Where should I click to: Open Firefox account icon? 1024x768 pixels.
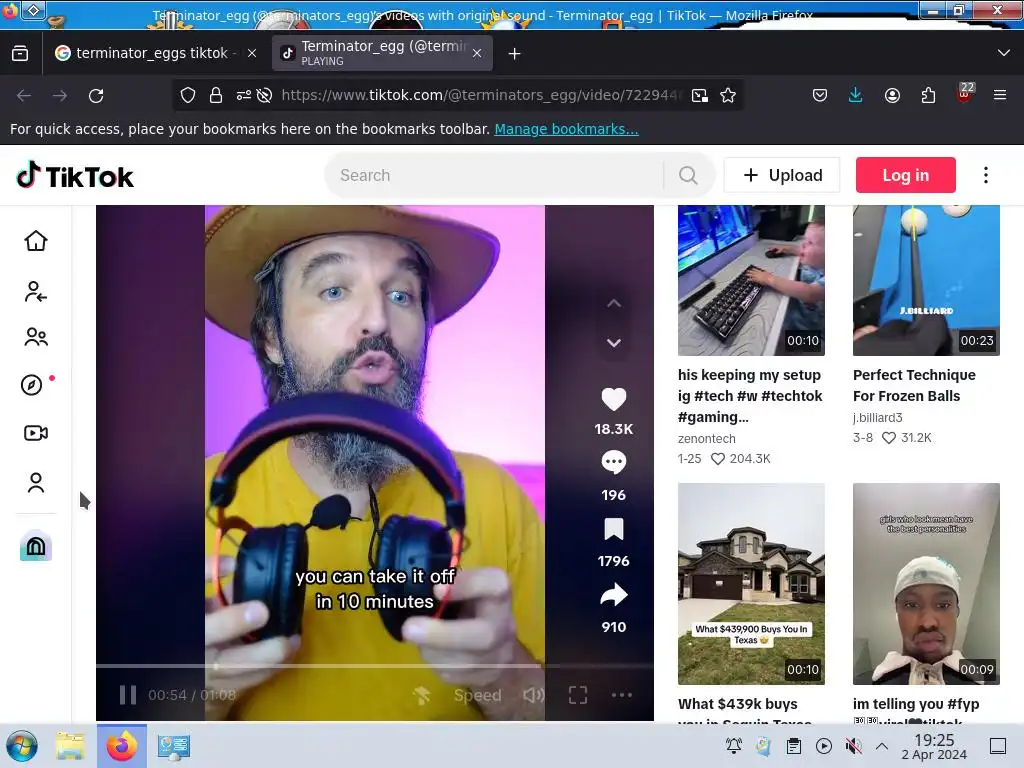pyautogui.click(x=892, y=95)
